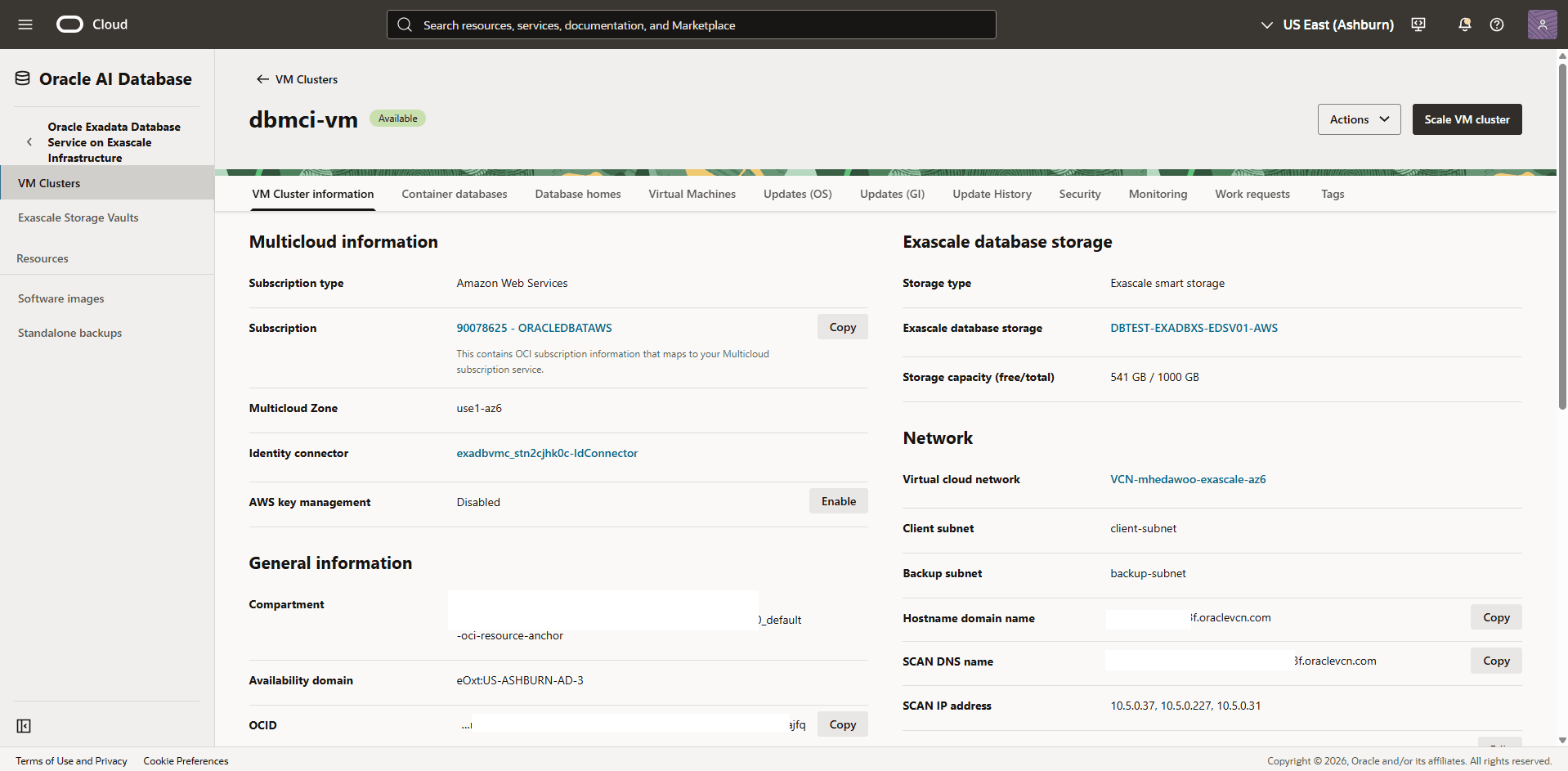Copy the OCID value
1568x771 pixels.
[842, 724]
